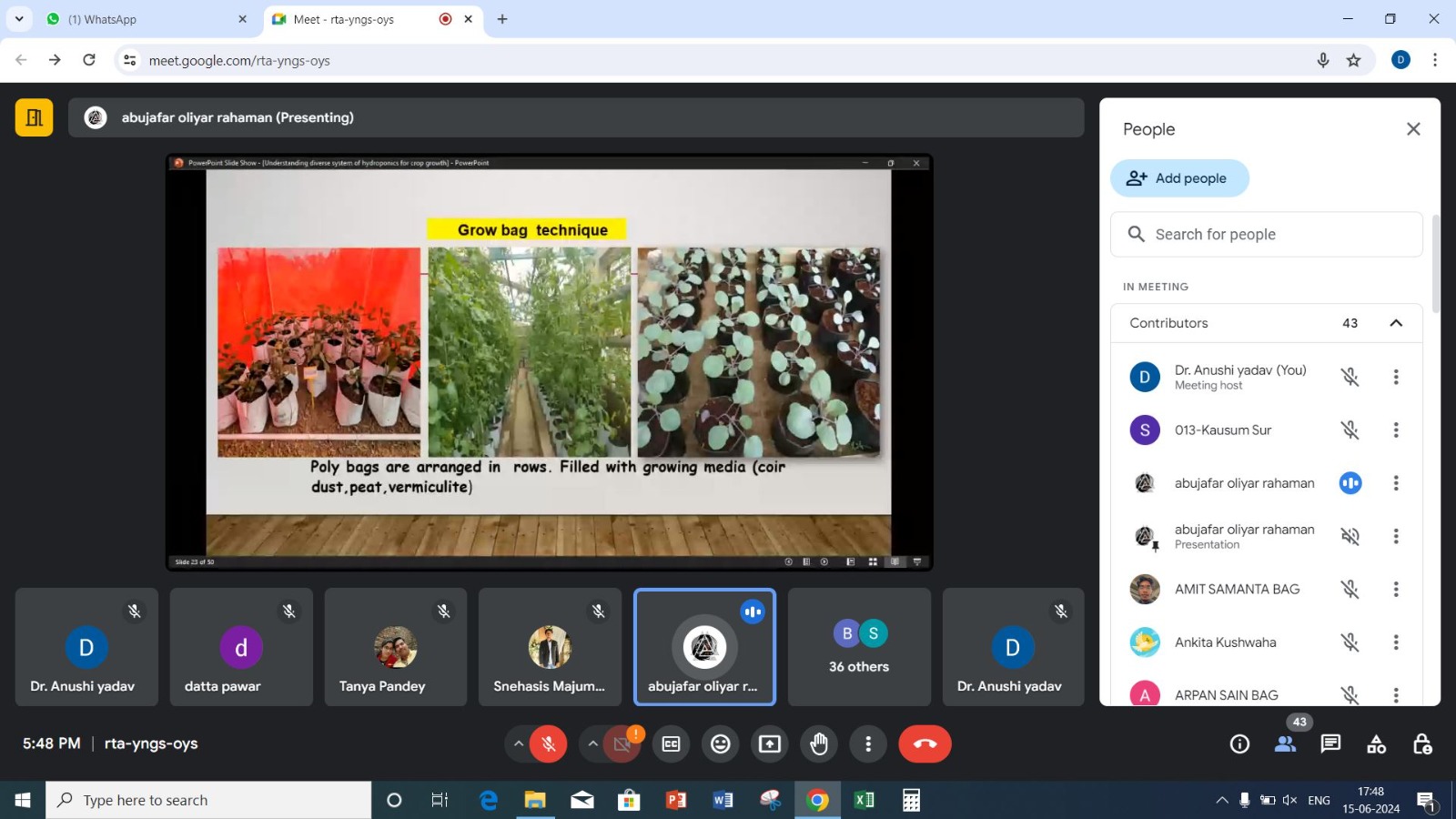Click the Add people button

[x=1179, y=178]
